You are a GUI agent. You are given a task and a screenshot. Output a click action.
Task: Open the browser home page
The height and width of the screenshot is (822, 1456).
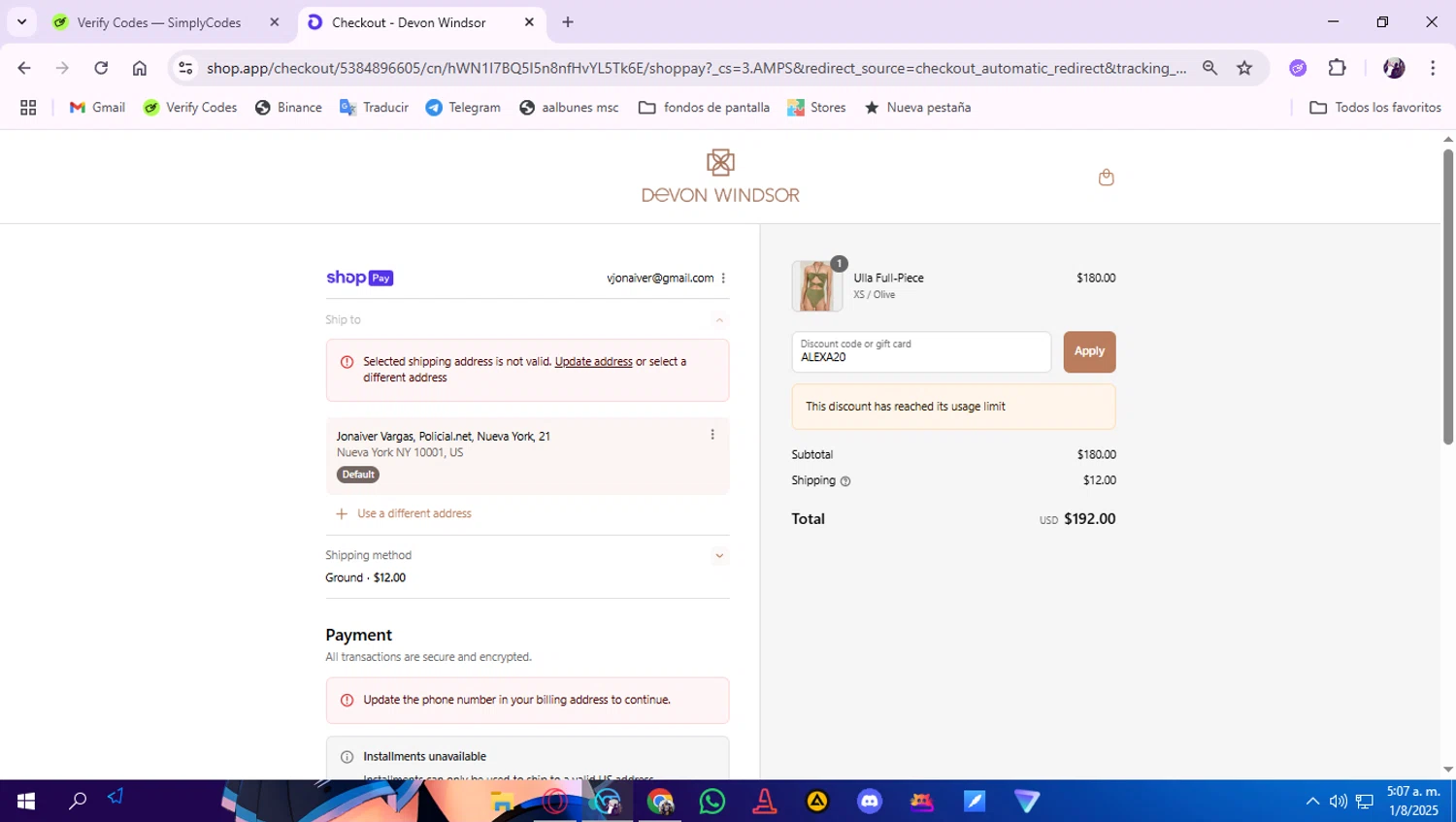pos(140,68)
